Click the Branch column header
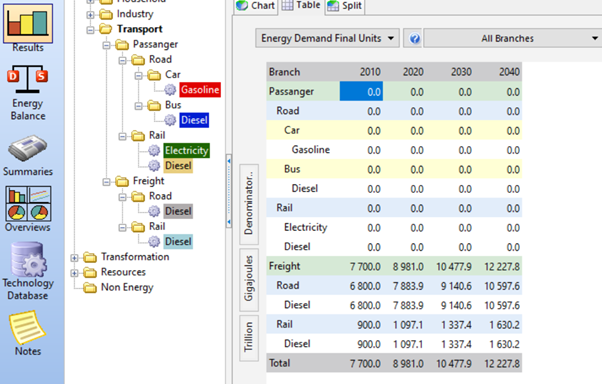This screenshot has width=602, height=384. 303,72
